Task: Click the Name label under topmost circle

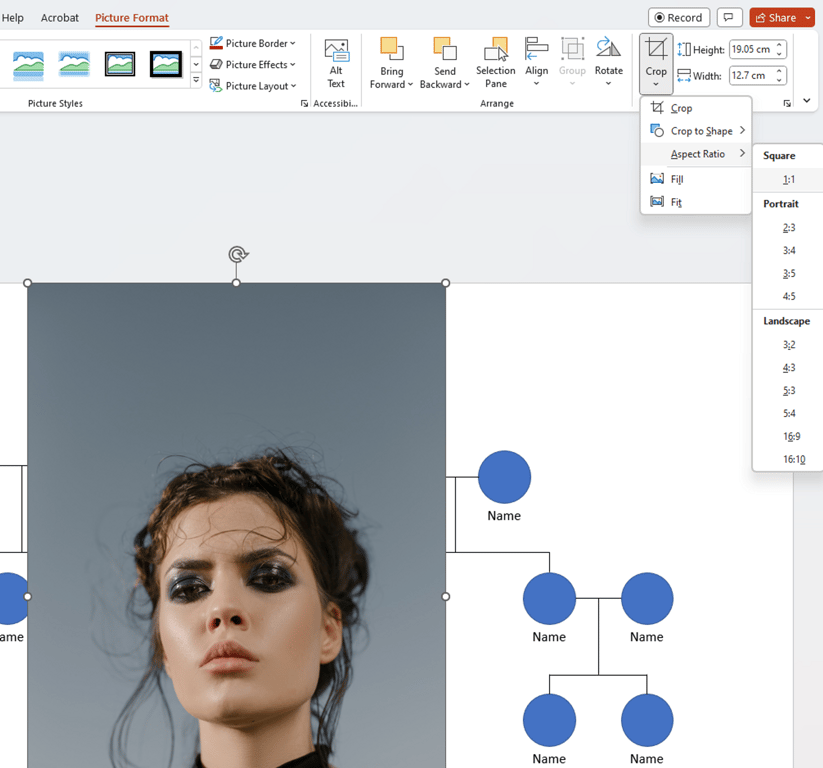Action: pyautogui.click(x=504, y=515)
